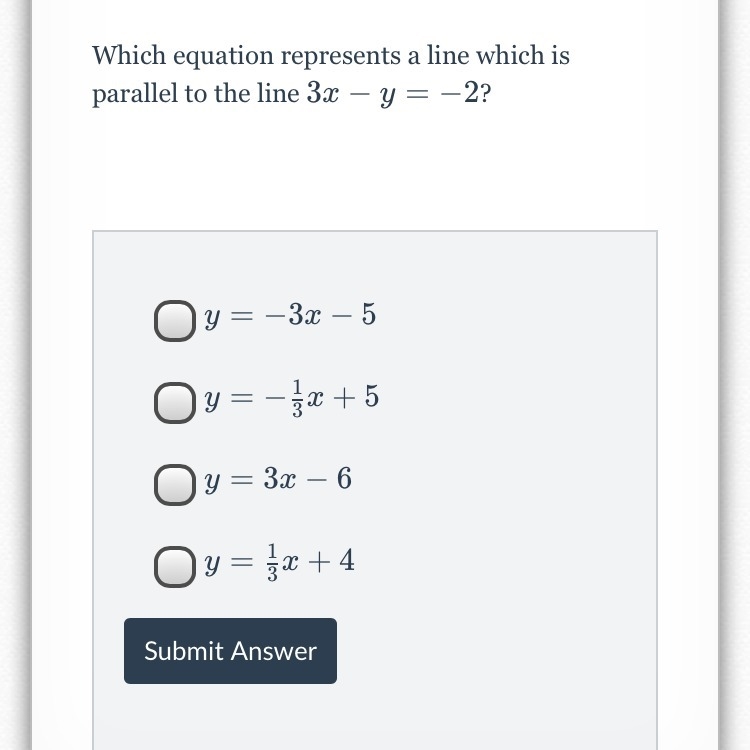The height and width of the screenshot is (750, 750).
Task: Choose the radio button for y = −⅓x + 5
Action: [x=175, y=403]
